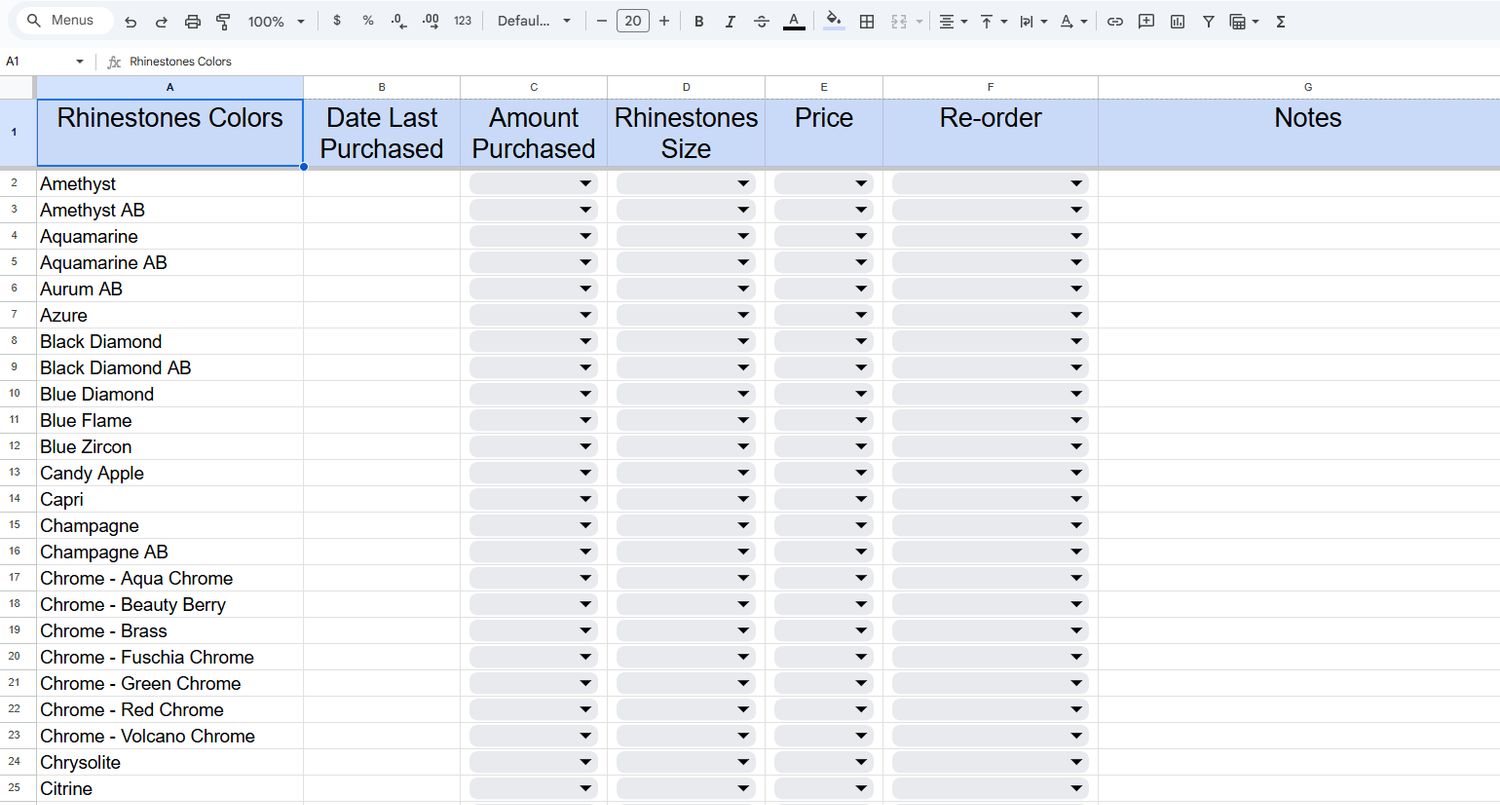Undo the last action
The image size is (1500, 805).
pos(130,20)
